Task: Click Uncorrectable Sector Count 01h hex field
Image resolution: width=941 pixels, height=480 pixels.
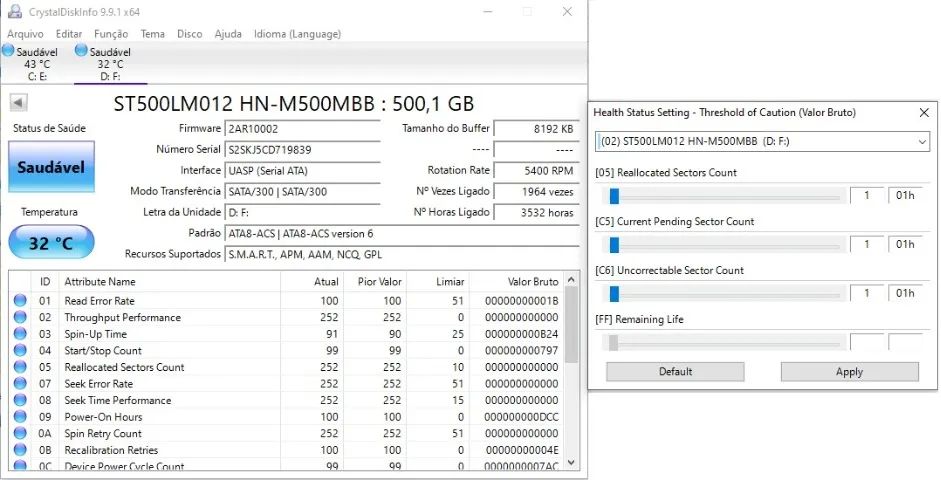Action: point(905,293)
